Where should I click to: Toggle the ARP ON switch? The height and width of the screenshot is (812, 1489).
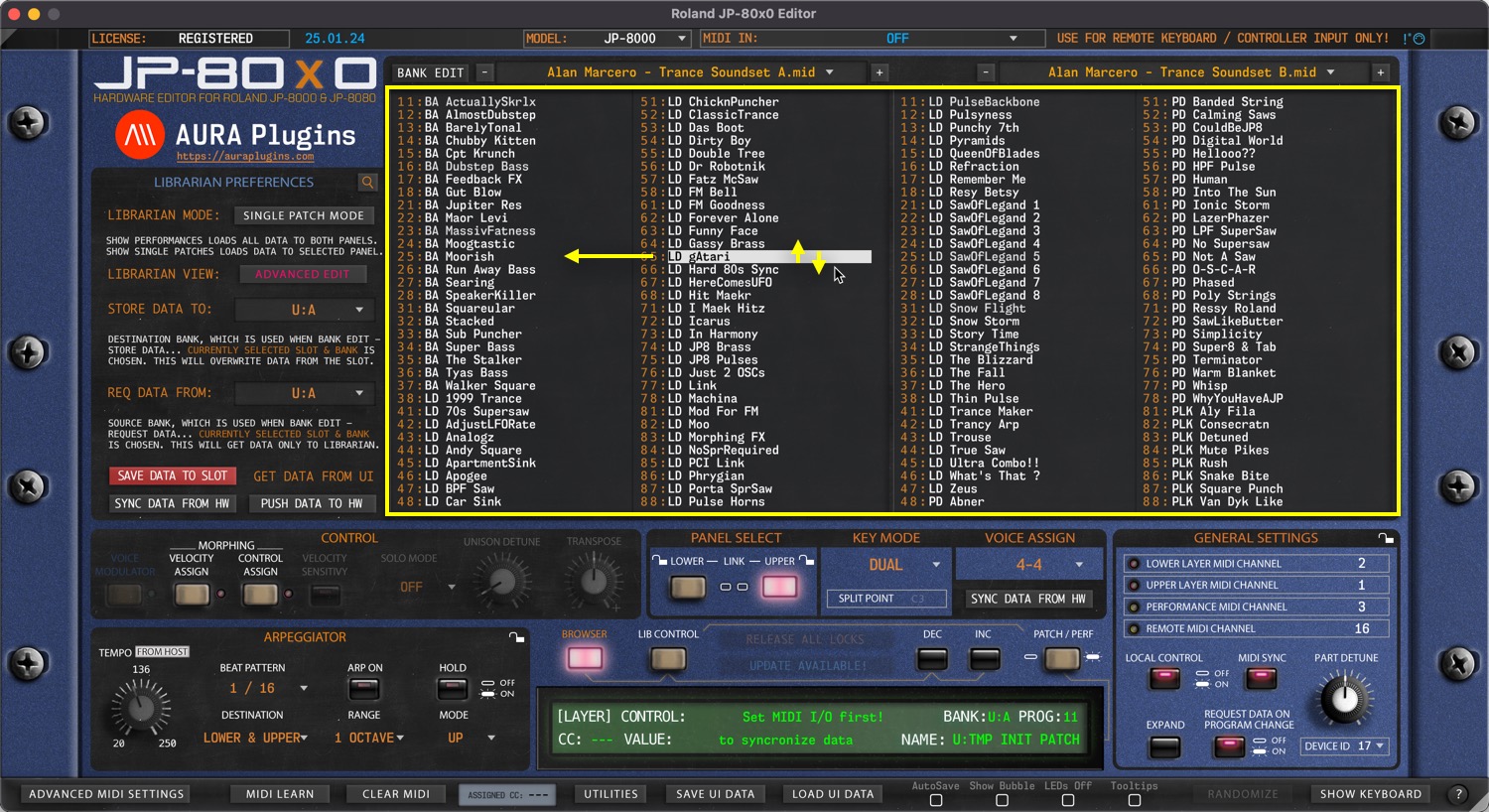pyautogui.click(x=364, y=688)
